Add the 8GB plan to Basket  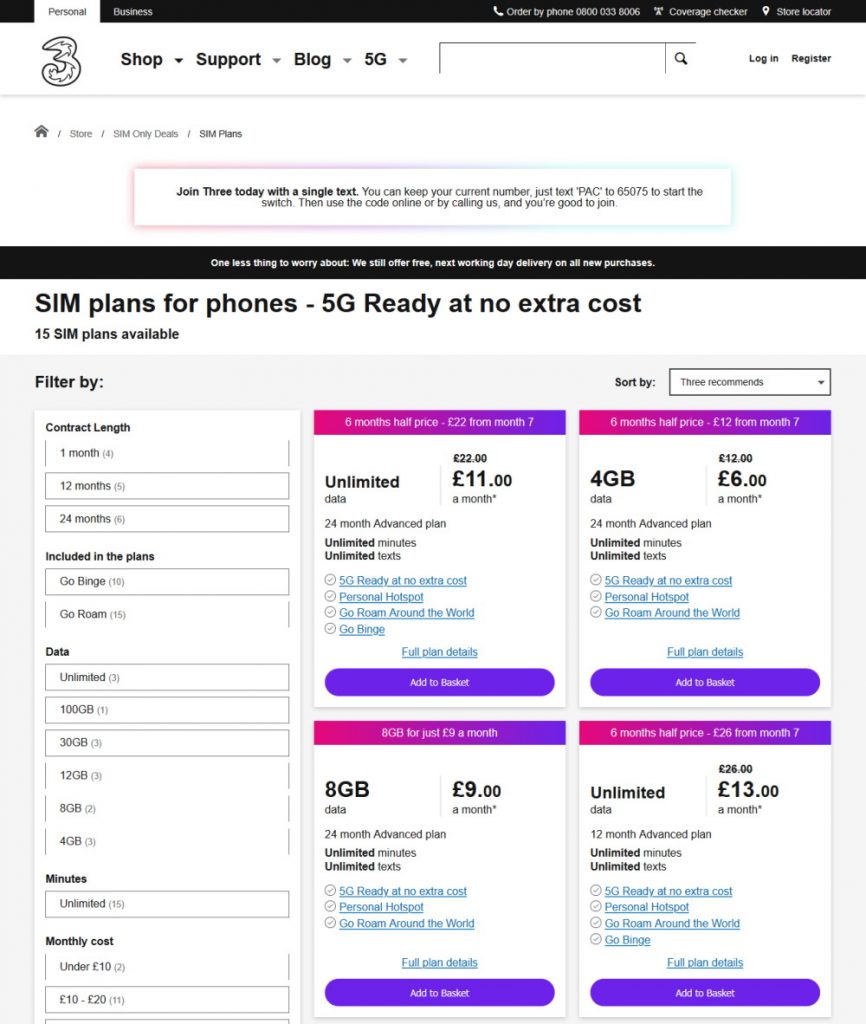pyautogui.click(x=438, y=992)
